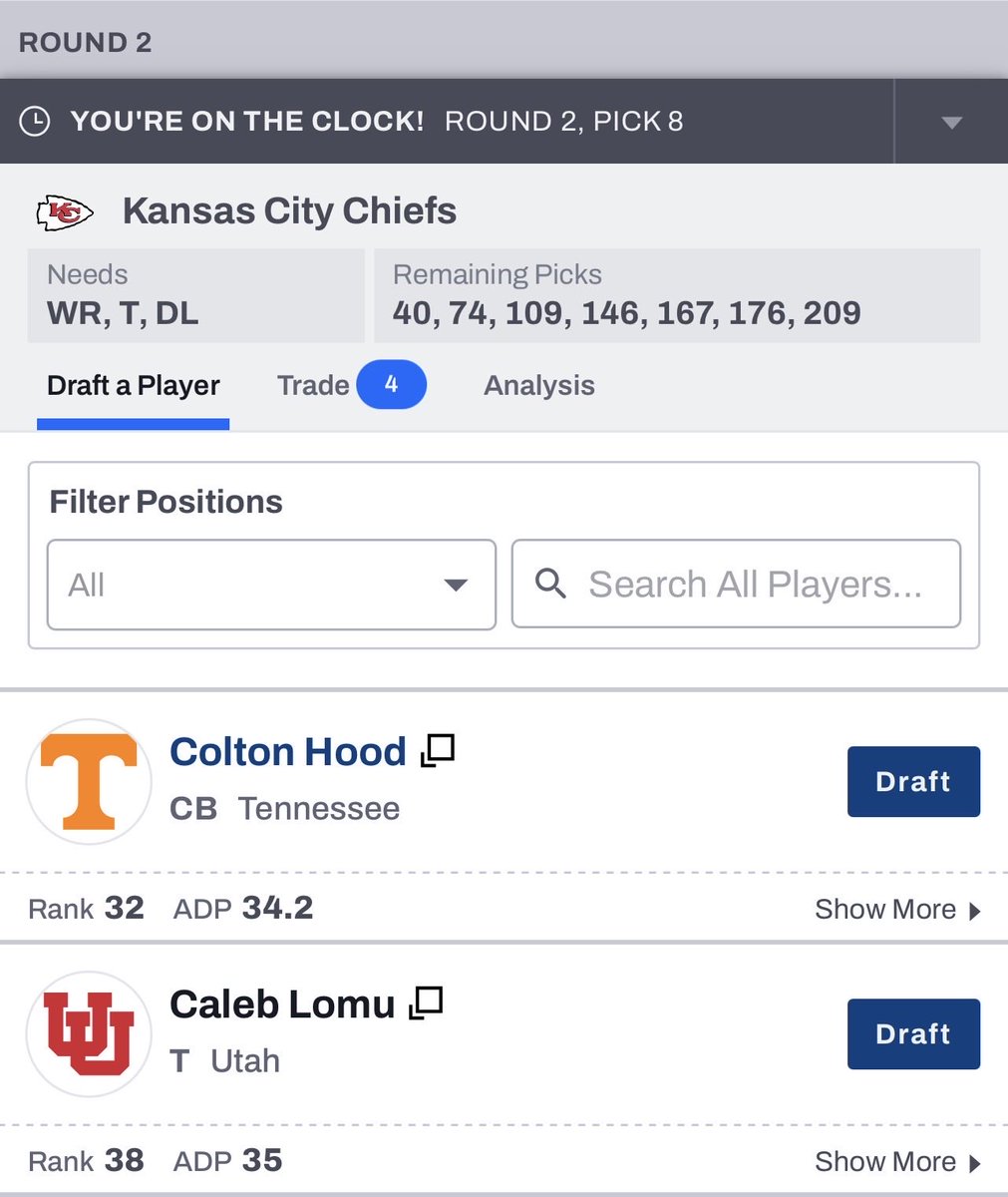Select the Draft a Player tab
The image size is (1008, 1197).
134,386
